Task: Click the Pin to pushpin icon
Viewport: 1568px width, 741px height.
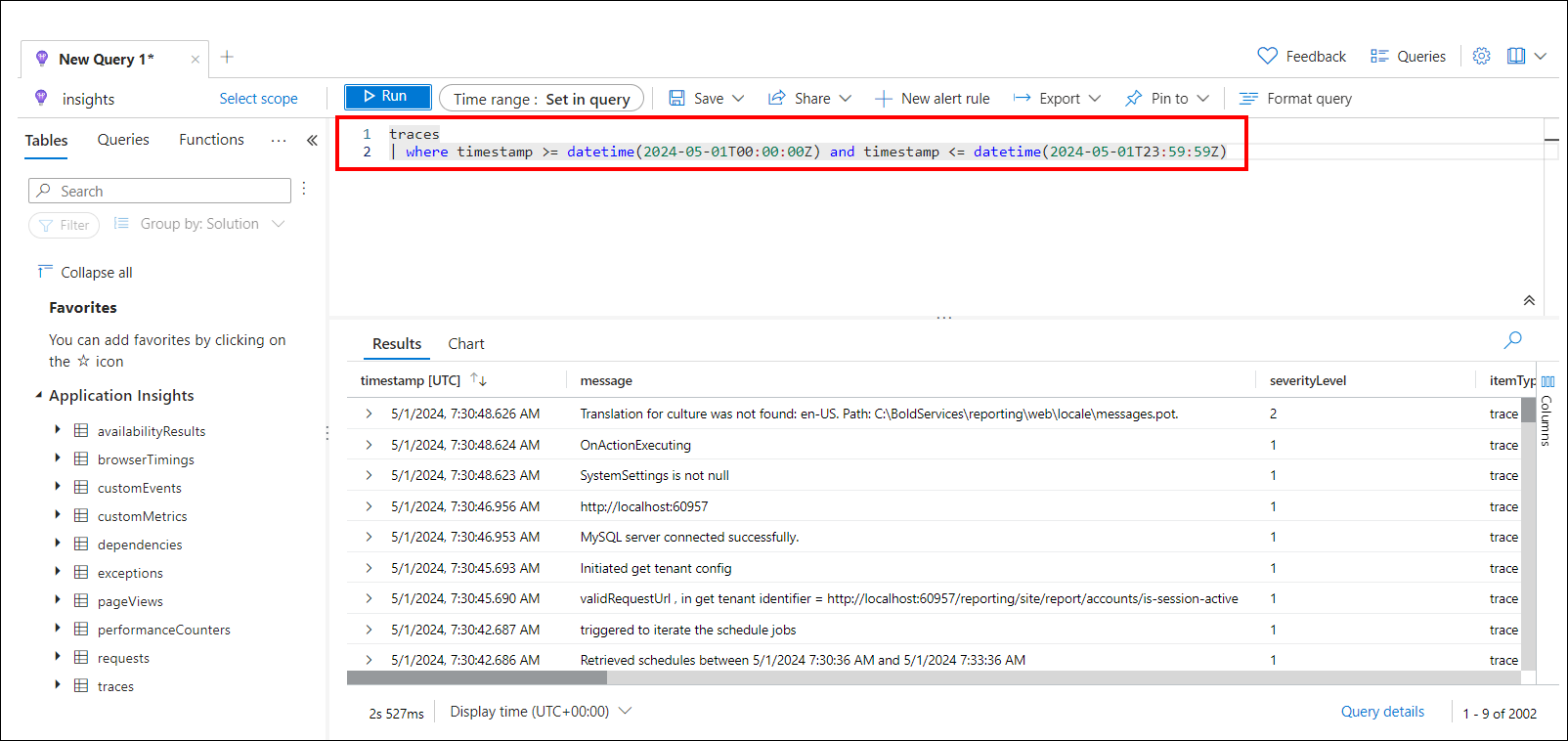Action: 1133,99
